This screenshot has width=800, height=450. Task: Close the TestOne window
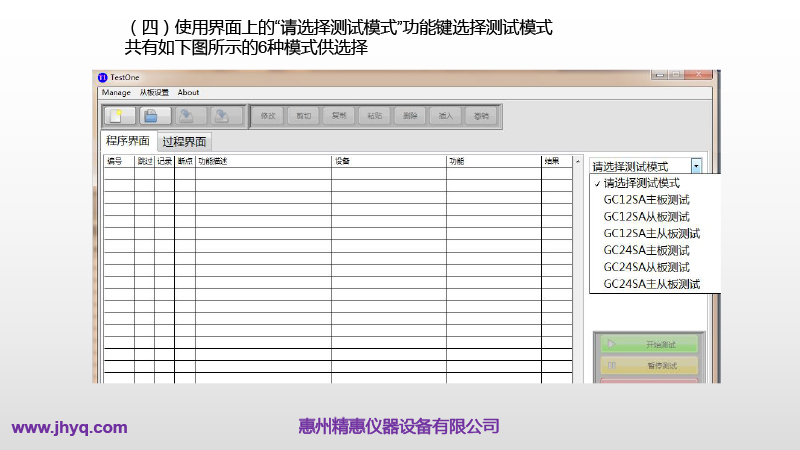698,74
